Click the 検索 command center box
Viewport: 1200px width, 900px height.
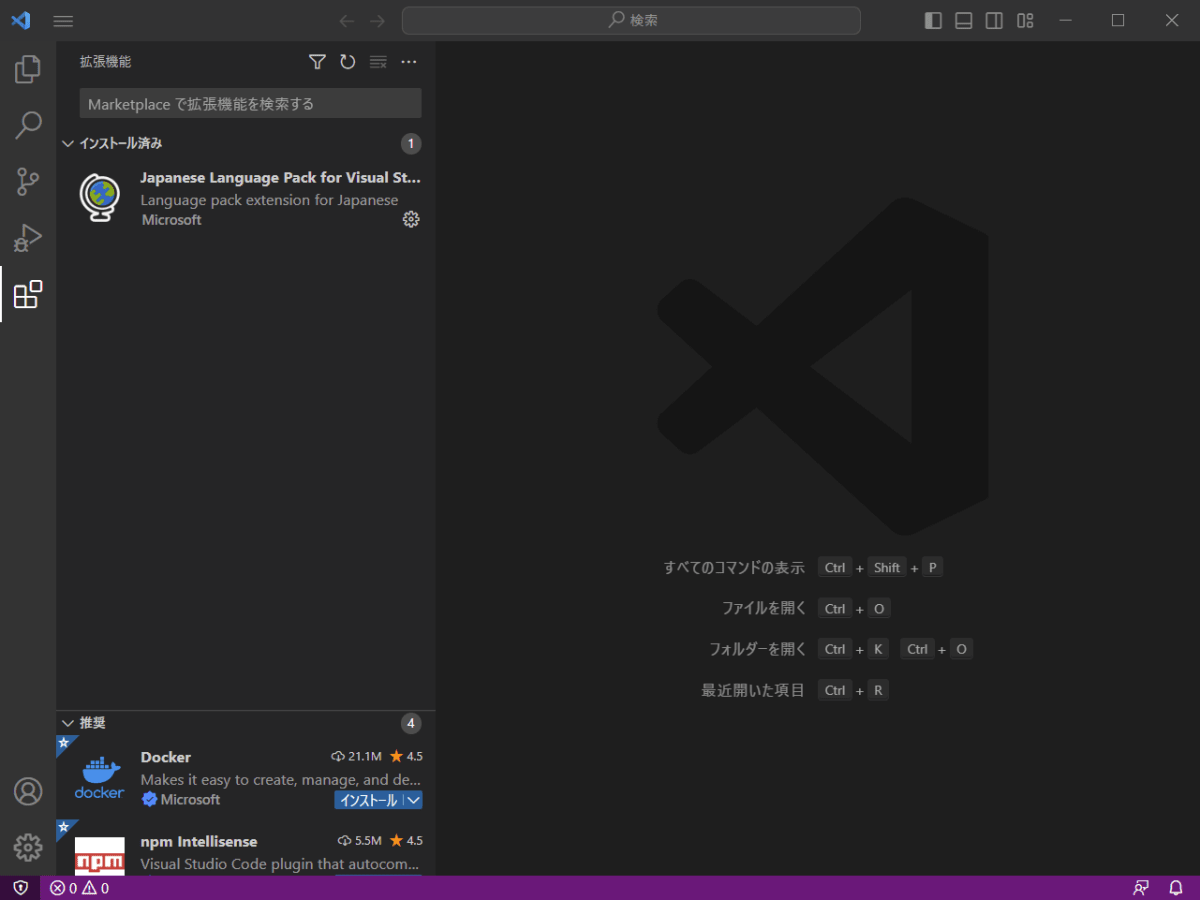click(x=631, y=20)
